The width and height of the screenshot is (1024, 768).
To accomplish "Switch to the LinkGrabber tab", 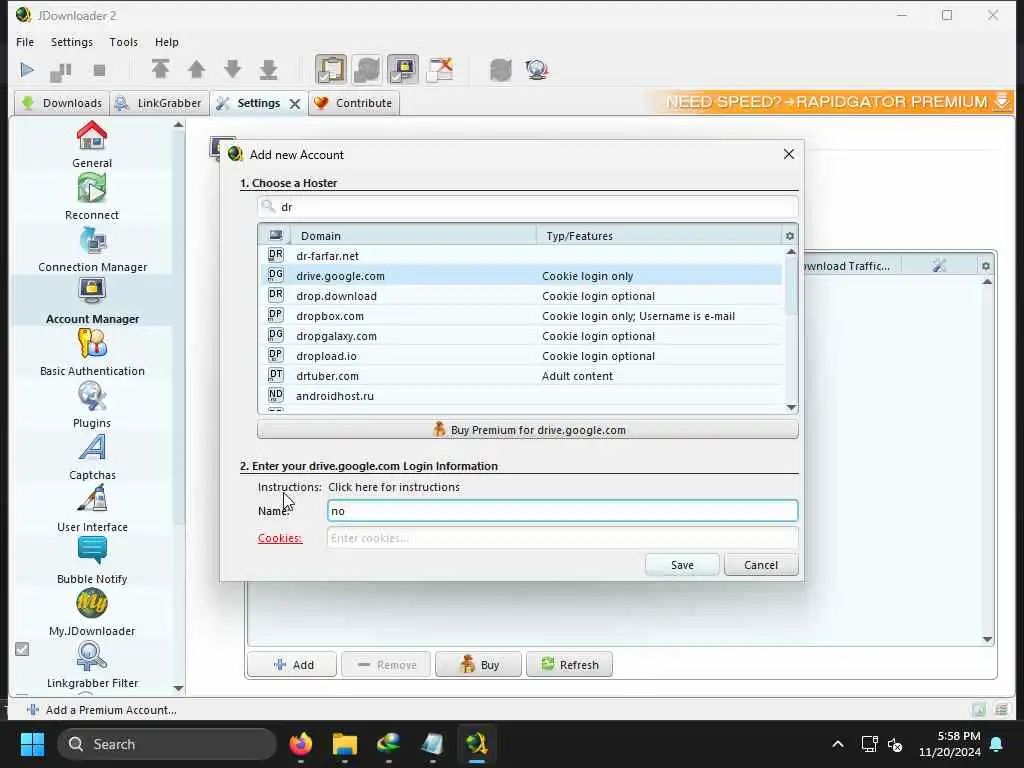I will [x=159, y=103].
